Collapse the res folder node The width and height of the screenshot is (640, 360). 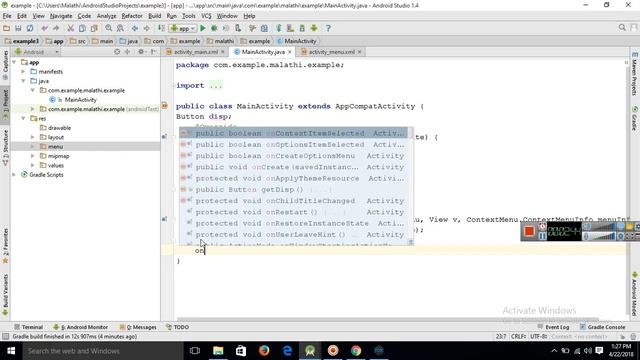tap(23, 118)
